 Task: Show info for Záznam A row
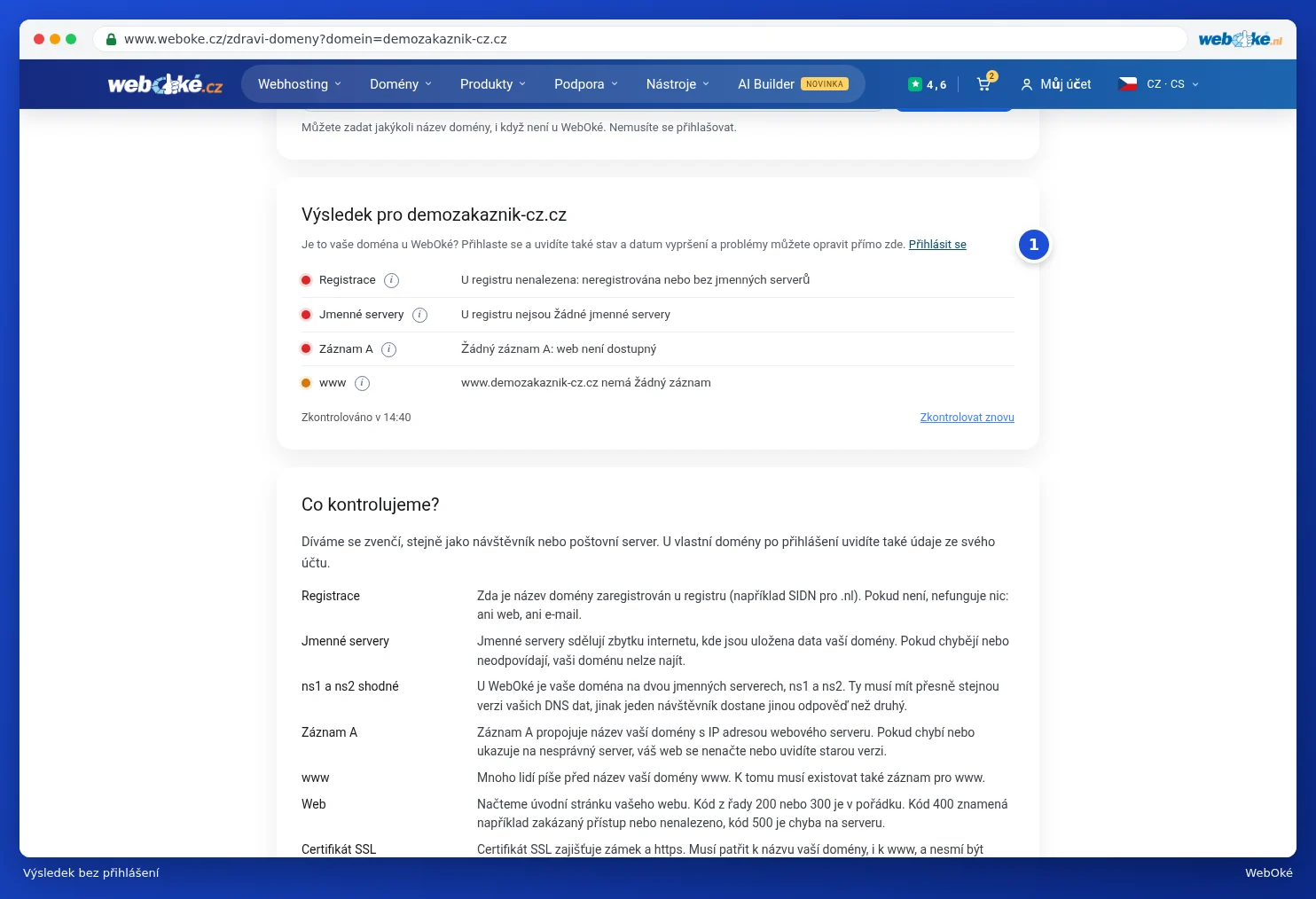click(388, 349)
